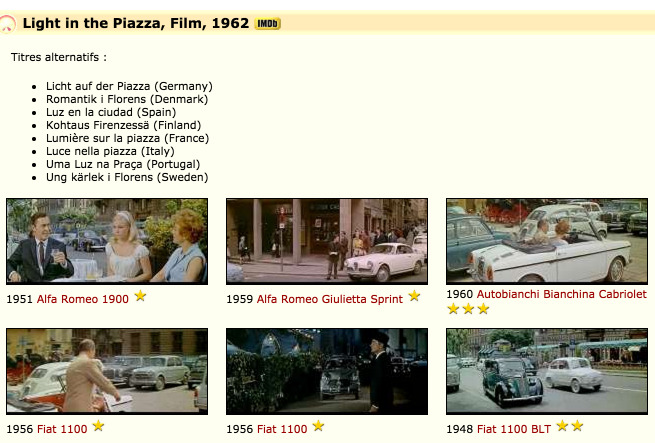Open the Fiat 1100 link under the night scene

click(x=282, y=429)
